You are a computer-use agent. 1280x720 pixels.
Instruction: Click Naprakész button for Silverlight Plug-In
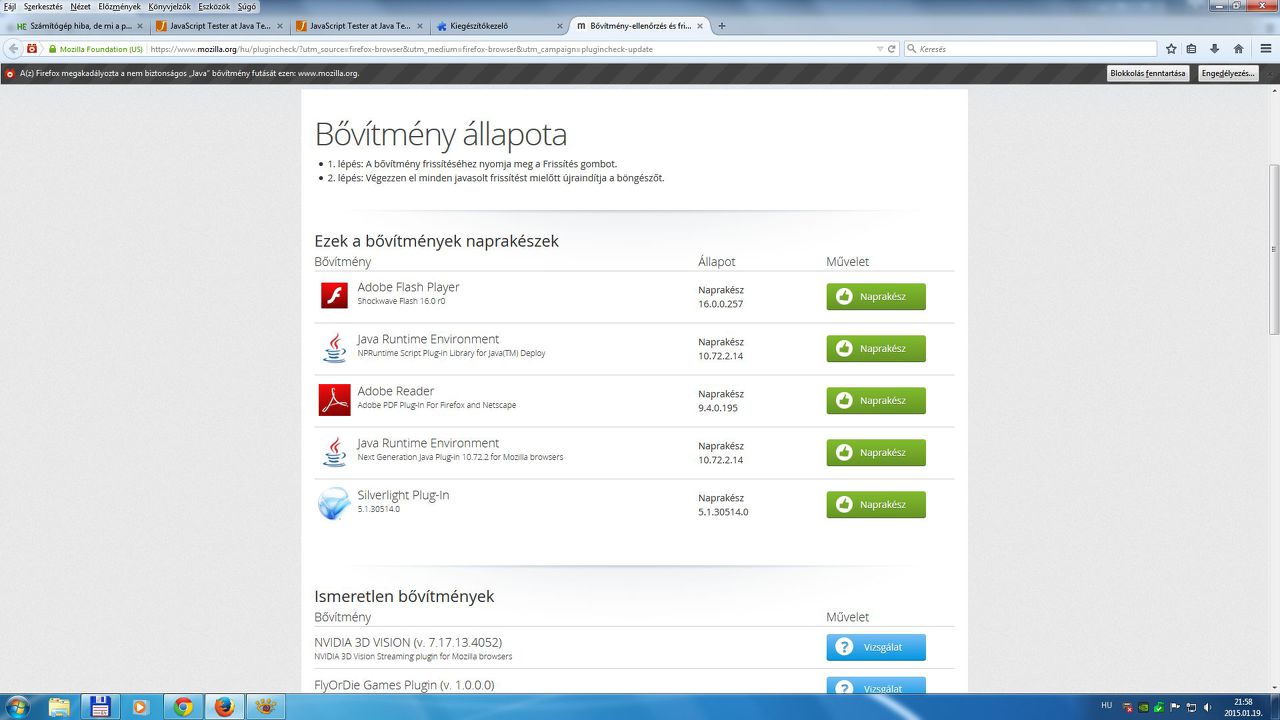(876, 504)
